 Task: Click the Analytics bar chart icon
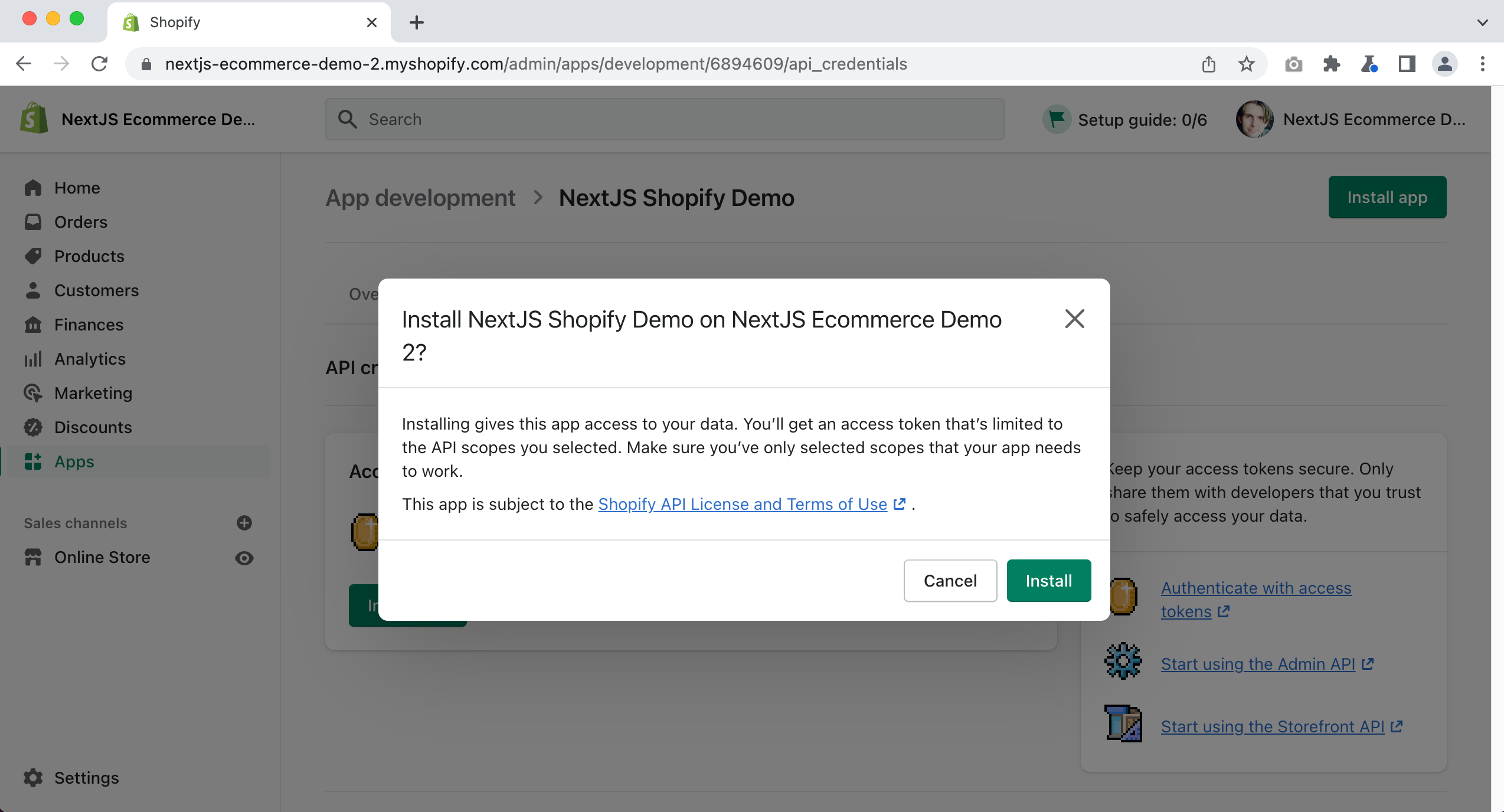[33, 359]
